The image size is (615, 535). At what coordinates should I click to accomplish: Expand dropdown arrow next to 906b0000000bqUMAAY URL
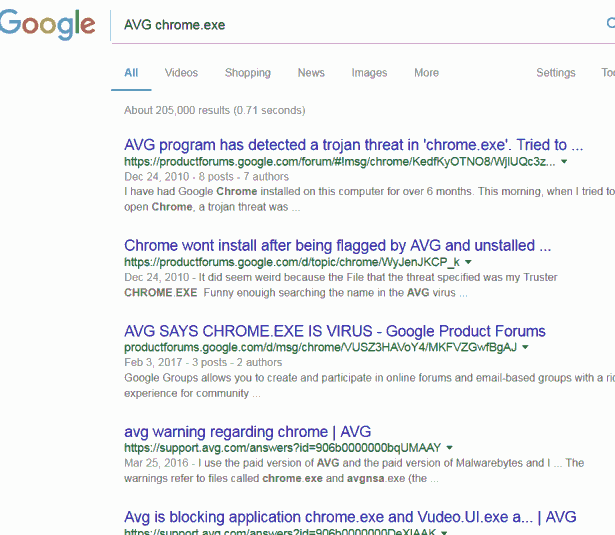point(450,448)
